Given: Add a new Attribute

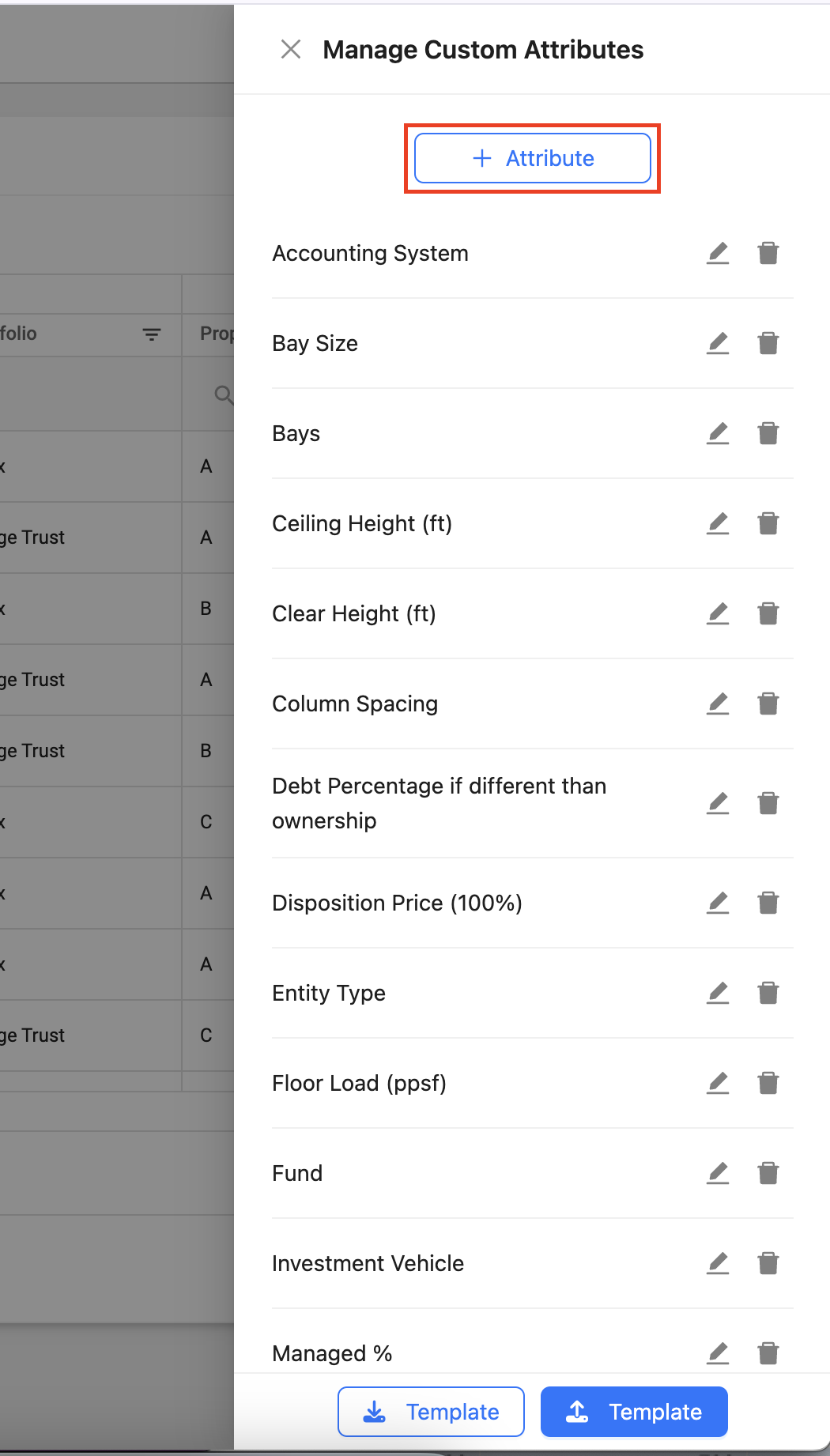Looking at the screenshot, I should point(533,158).
